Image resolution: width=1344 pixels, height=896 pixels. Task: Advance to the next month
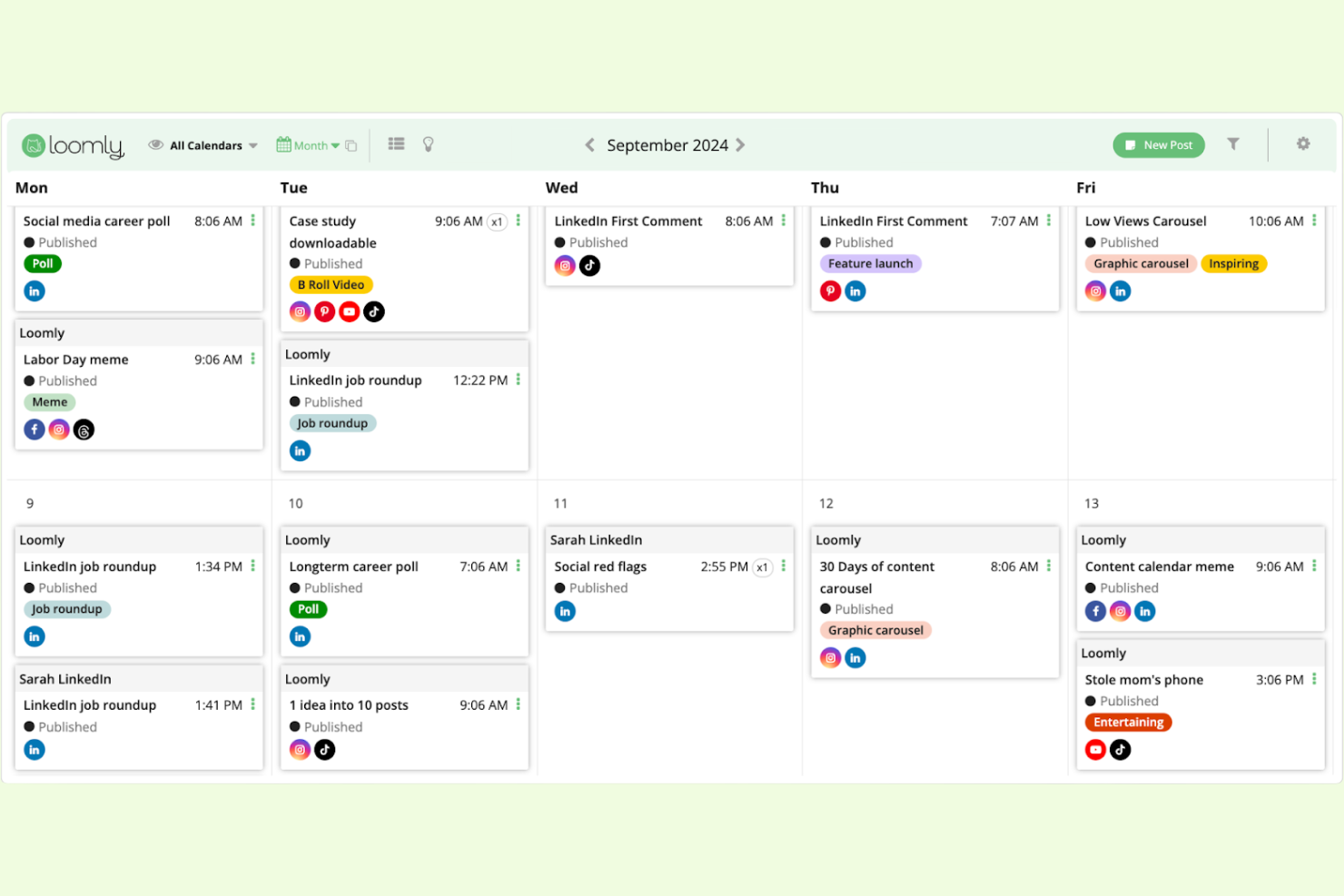click(741, 144)
